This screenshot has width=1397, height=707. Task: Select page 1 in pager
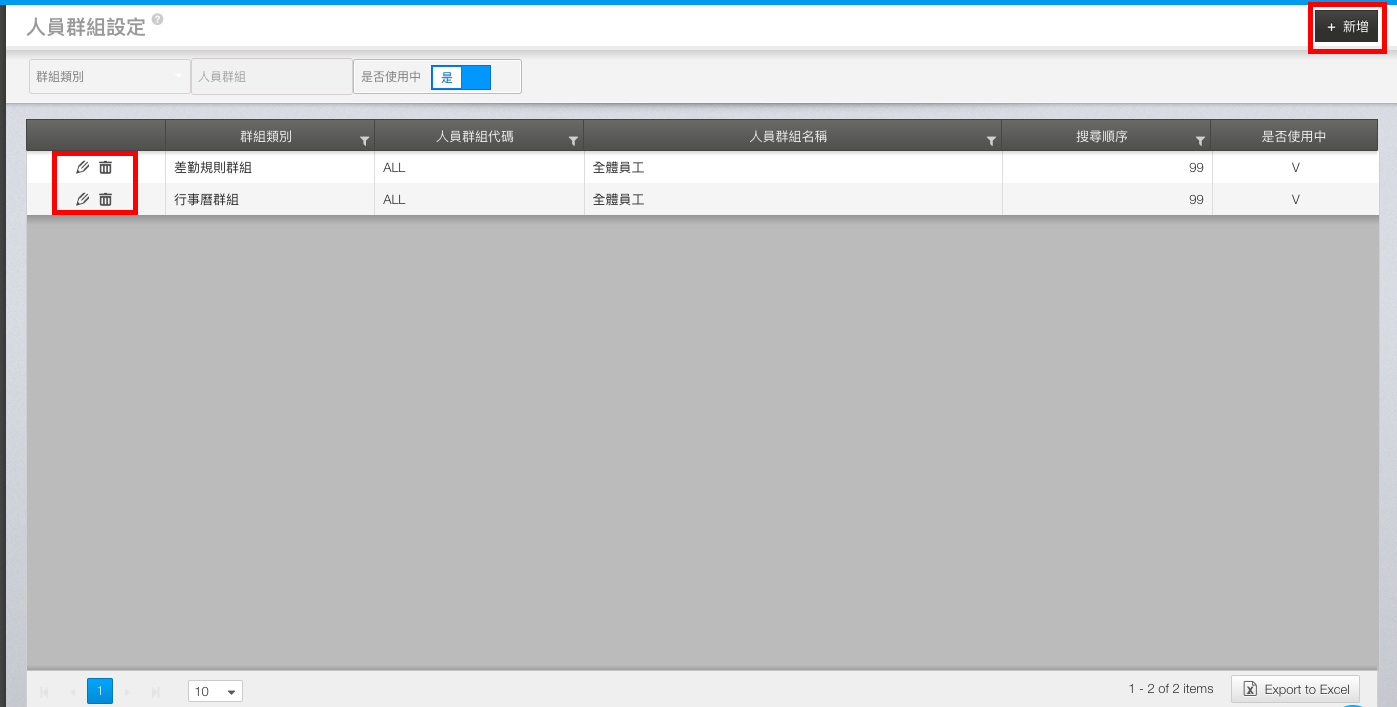(100, 691)
